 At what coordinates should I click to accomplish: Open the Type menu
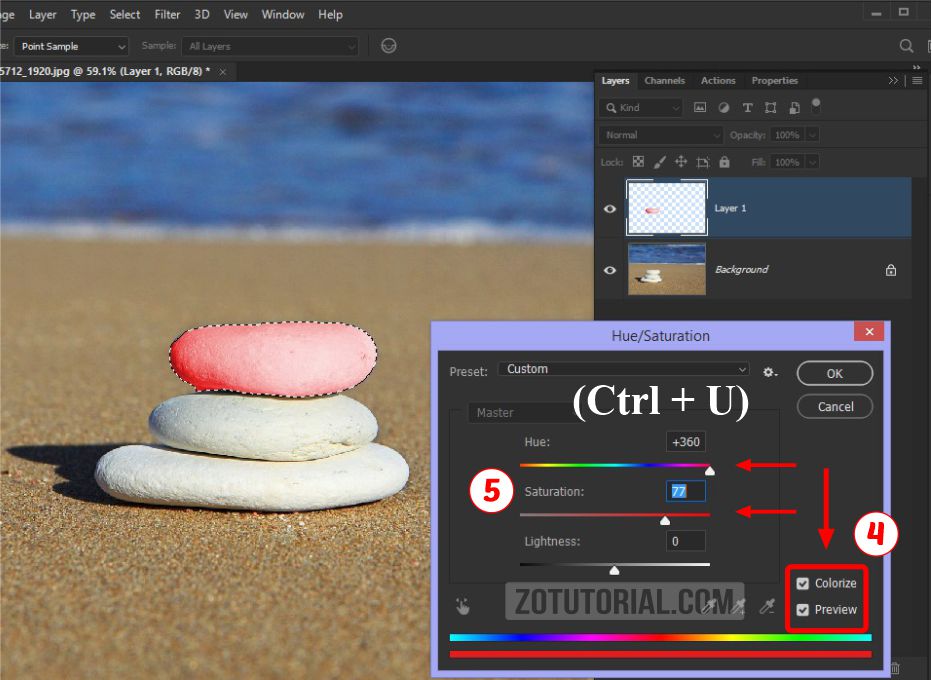click(x=83, y=15)
